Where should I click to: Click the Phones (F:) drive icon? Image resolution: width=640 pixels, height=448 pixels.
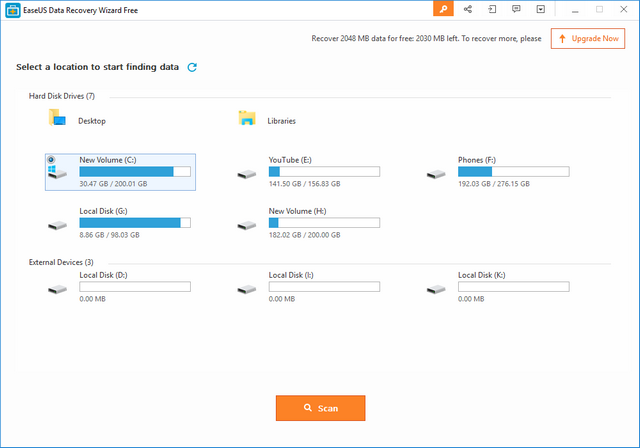pos(436,174)
